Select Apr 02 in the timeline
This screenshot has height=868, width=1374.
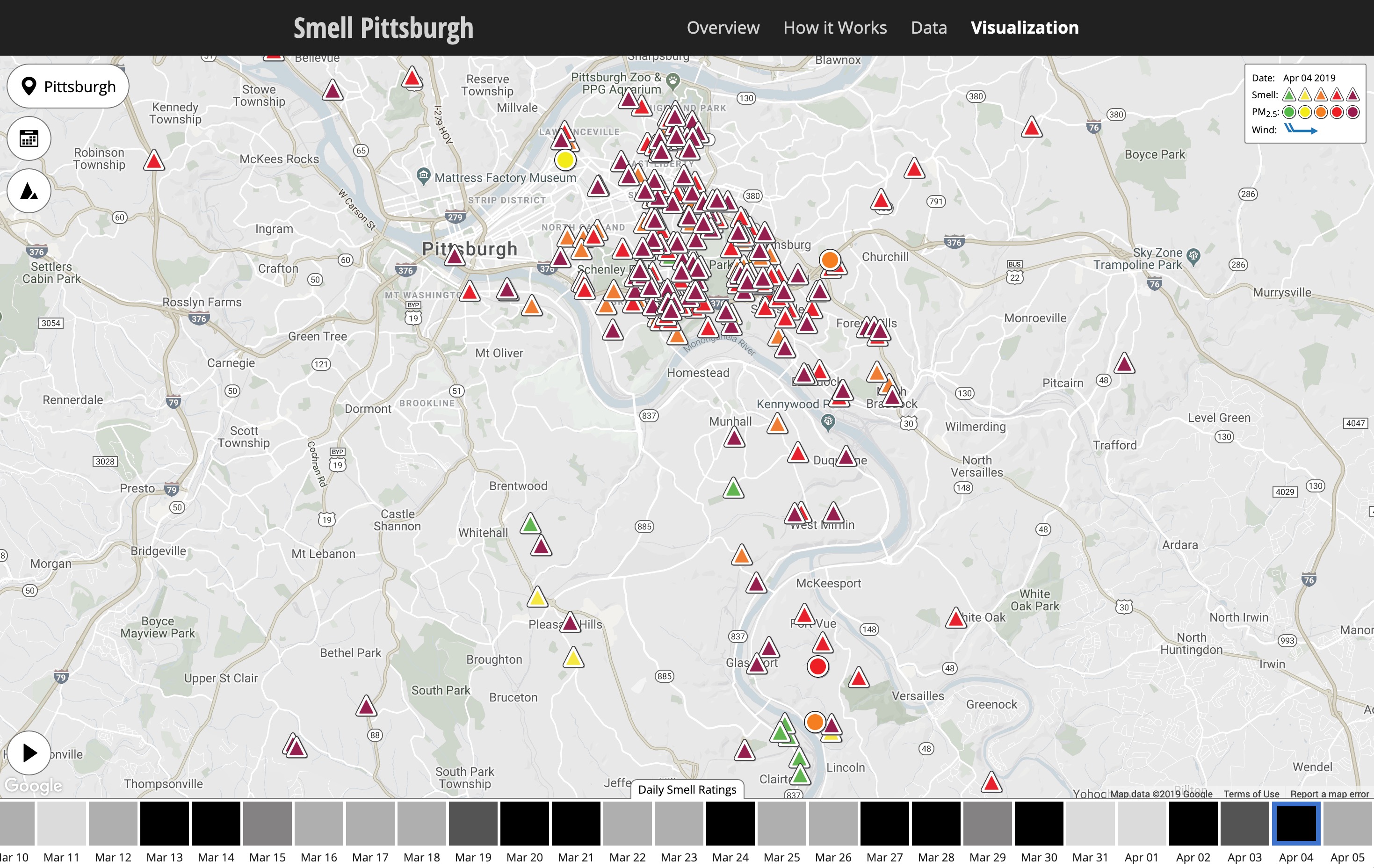[1193, 823]
